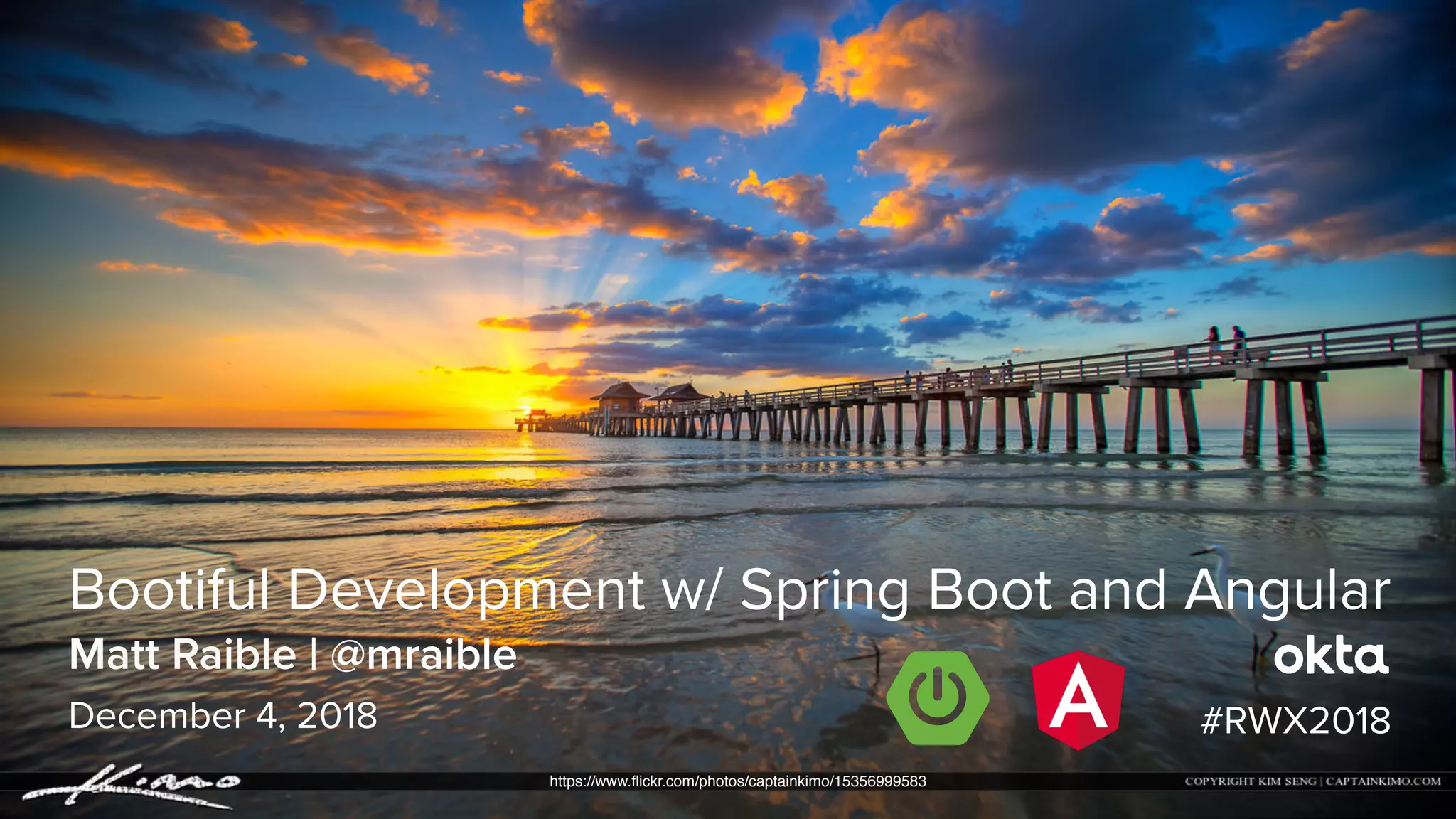This screenshot has width=1456, height=819.
Task: Click the COPYRIGHT KIM SENG text
Action: click(1250, 781)
